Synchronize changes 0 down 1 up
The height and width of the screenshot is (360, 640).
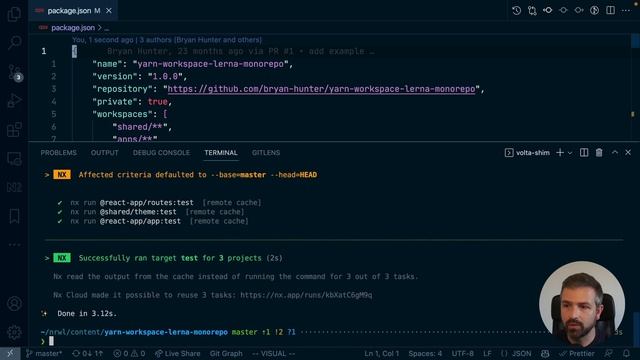coord(87,353)
